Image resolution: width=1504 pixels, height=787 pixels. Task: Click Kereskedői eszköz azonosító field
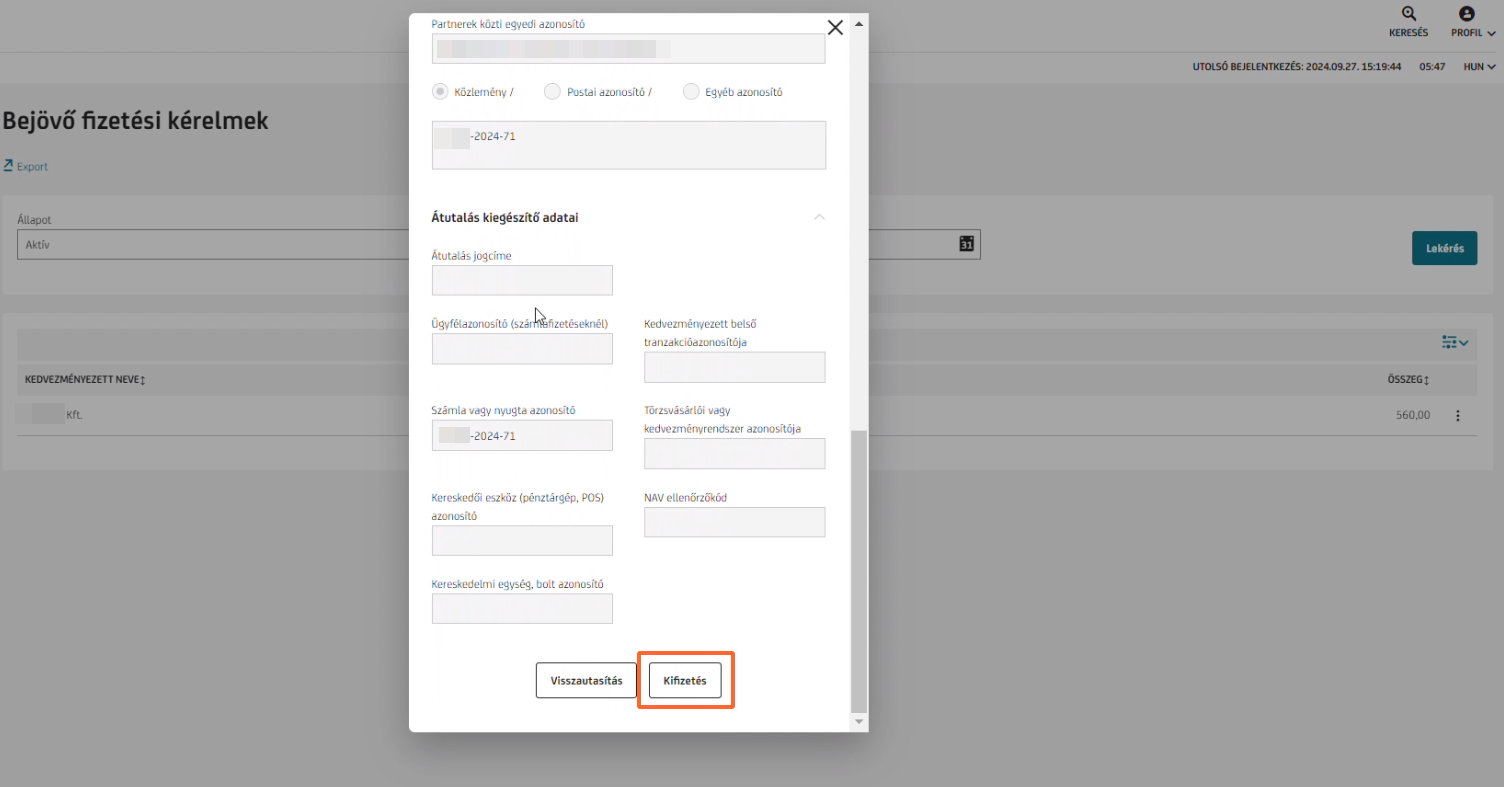(522, 541)
